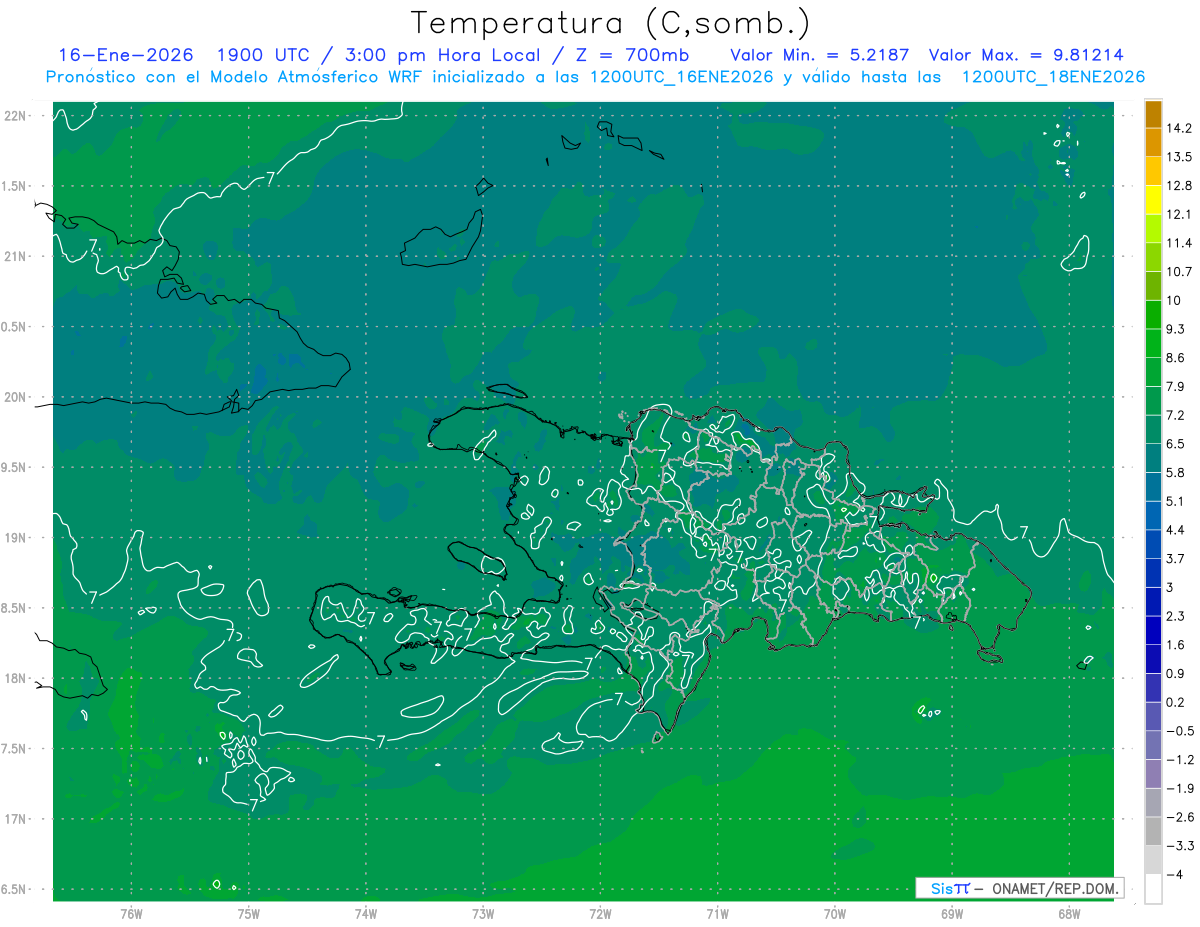Click the 12.8 colorbar value
Image resolution: width=1200 pixels, height=927 pixels.
pyautogui.click(x=1180, y=186)
